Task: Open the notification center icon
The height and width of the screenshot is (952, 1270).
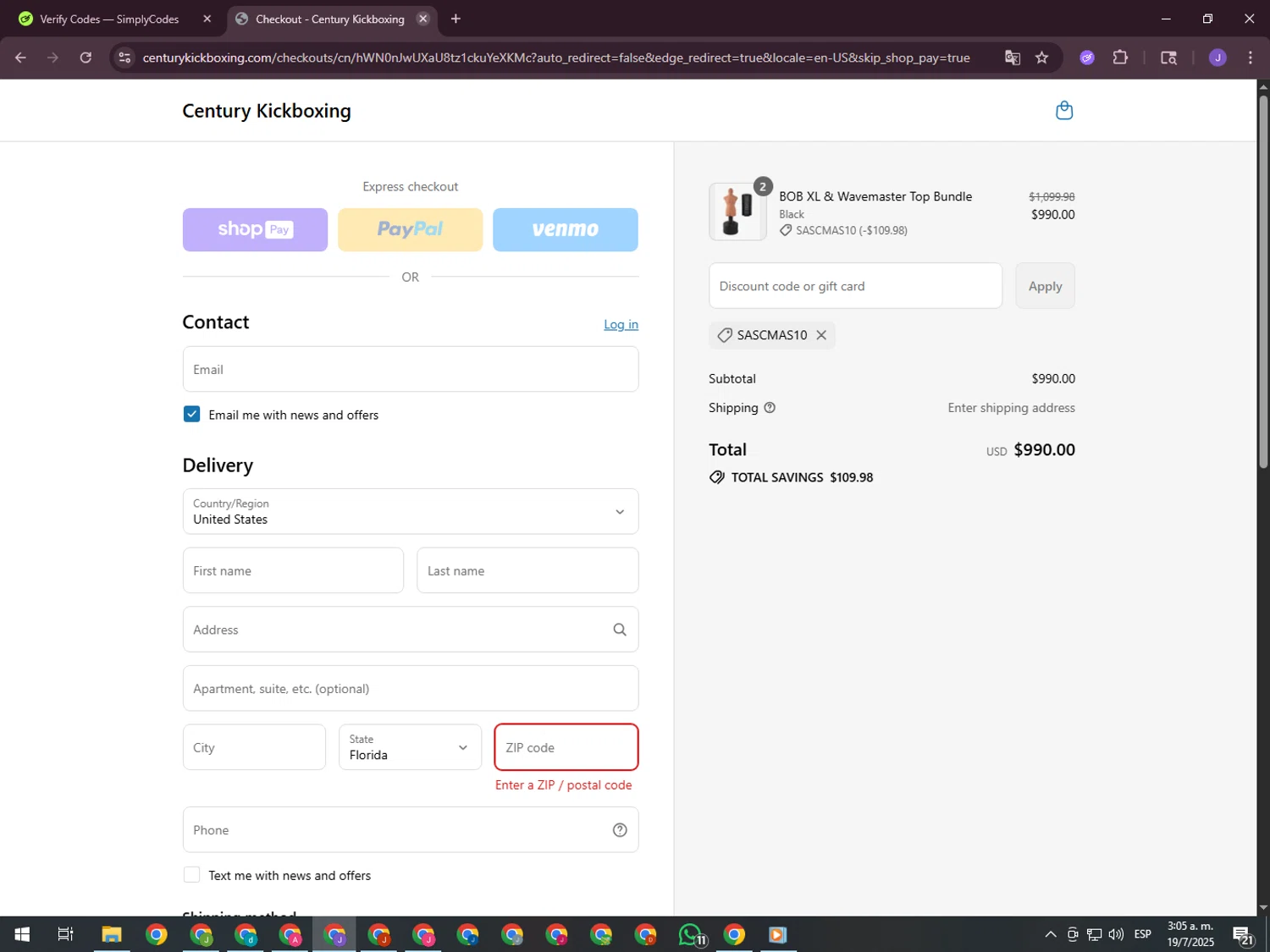Action: (x=1242, y=934)
